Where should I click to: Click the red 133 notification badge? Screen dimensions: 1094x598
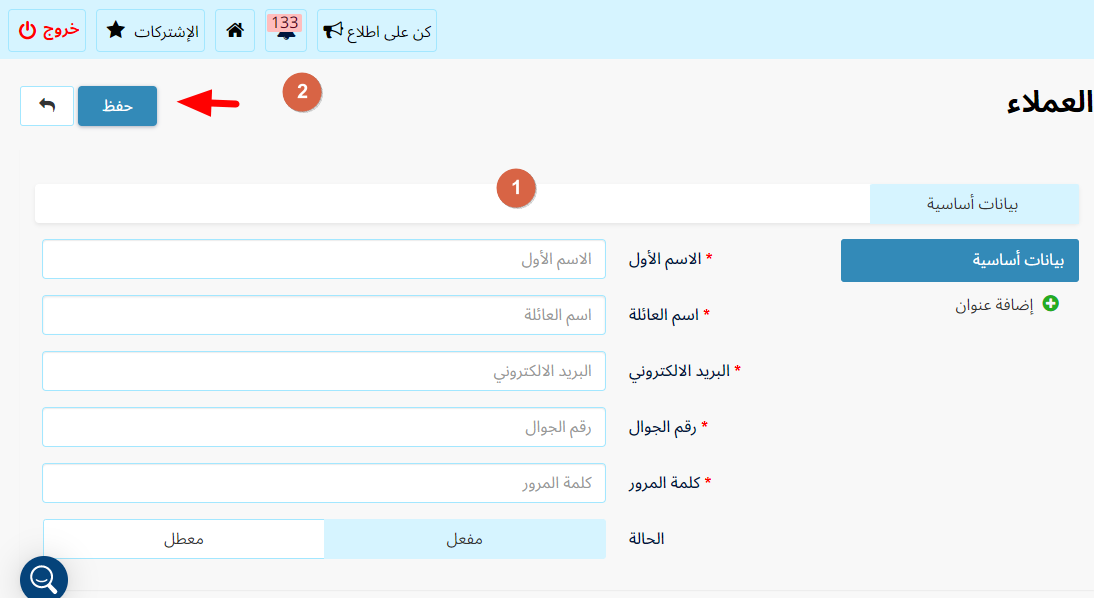(285, 22)
